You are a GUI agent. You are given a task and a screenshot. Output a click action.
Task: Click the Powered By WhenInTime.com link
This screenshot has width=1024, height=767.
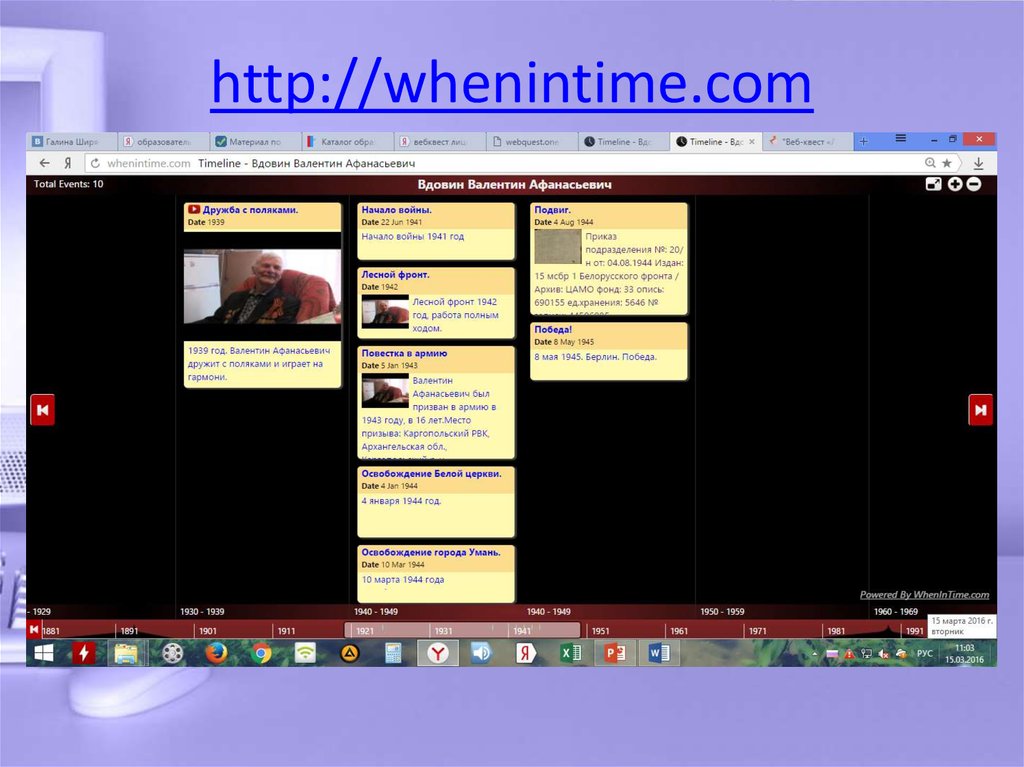[x=924, y=592]
